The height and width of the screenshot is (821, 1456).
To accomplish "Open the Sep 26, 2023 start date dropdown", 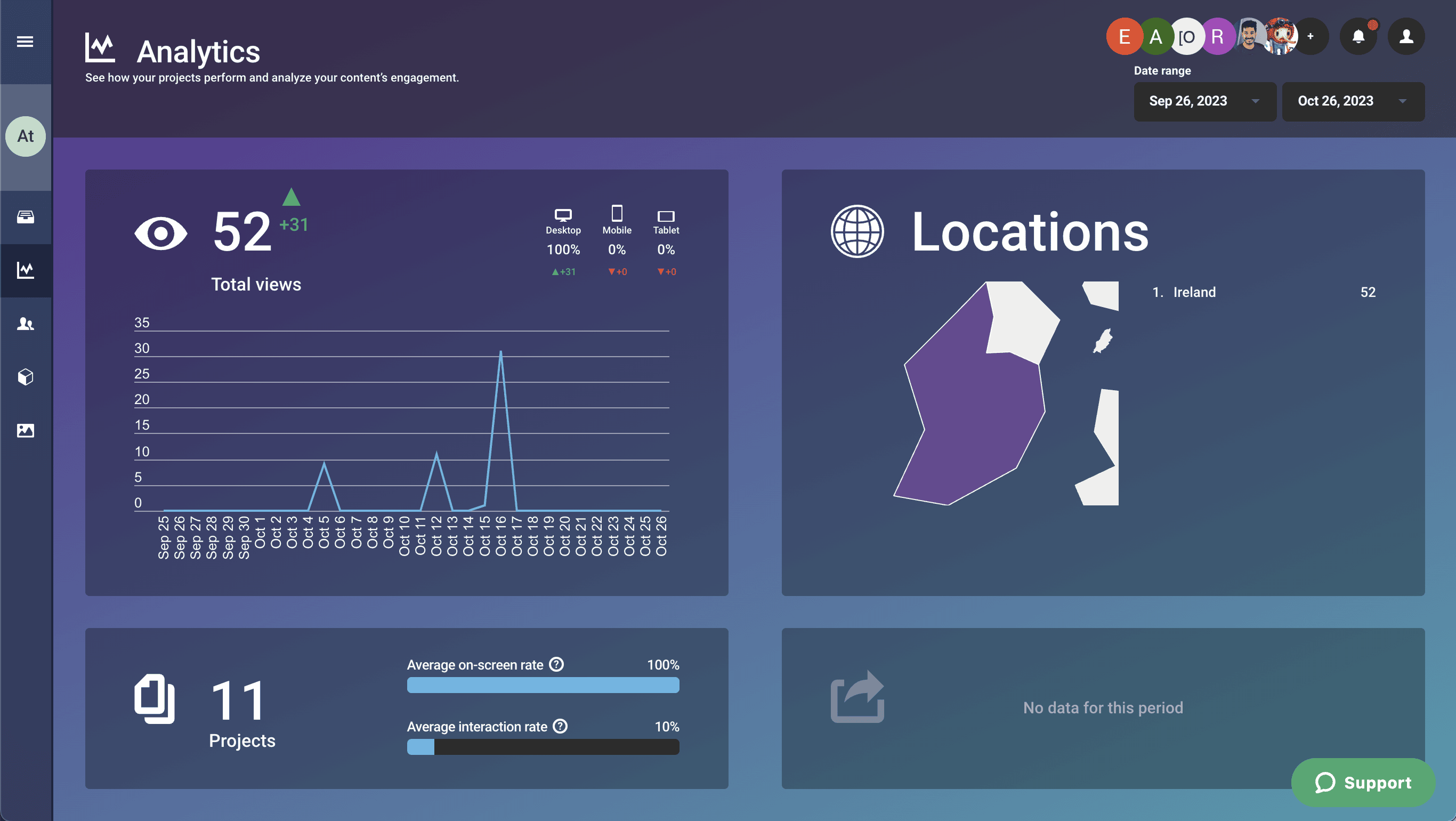I will pyautogui.click(x=1204, y=101).
